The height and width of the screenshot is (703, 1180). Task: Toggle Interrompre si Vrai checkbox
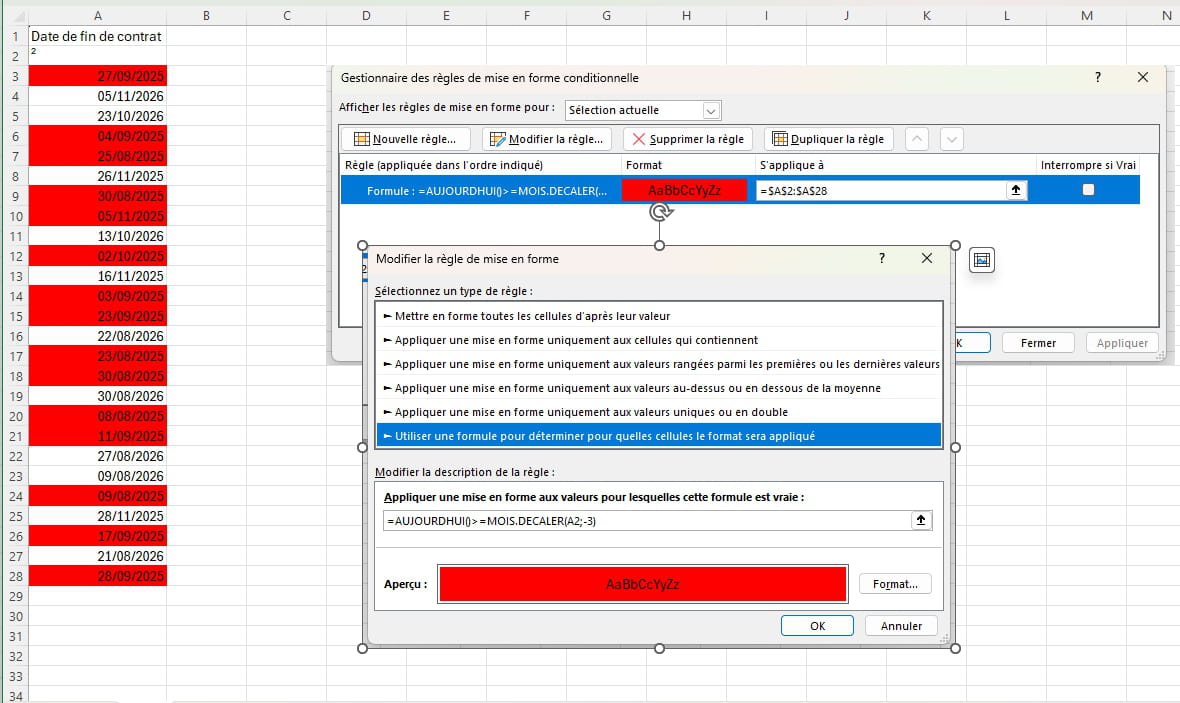(1088, 190)
